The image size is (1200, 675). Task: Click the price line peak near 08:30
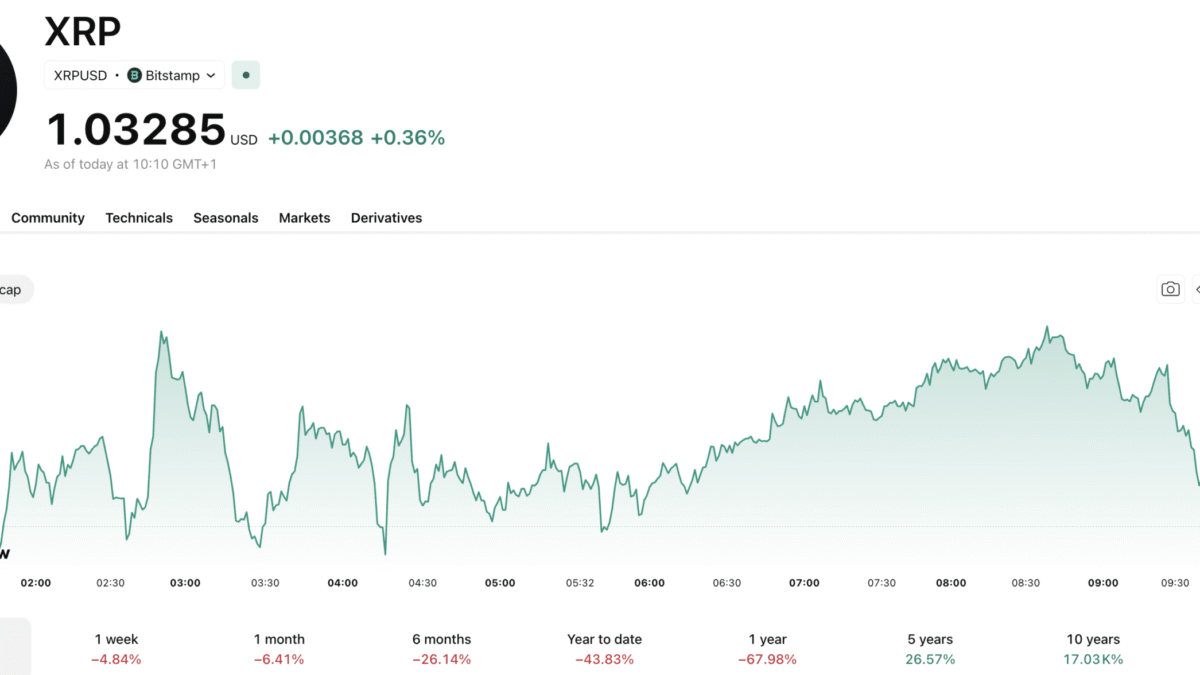point(1047,328)
